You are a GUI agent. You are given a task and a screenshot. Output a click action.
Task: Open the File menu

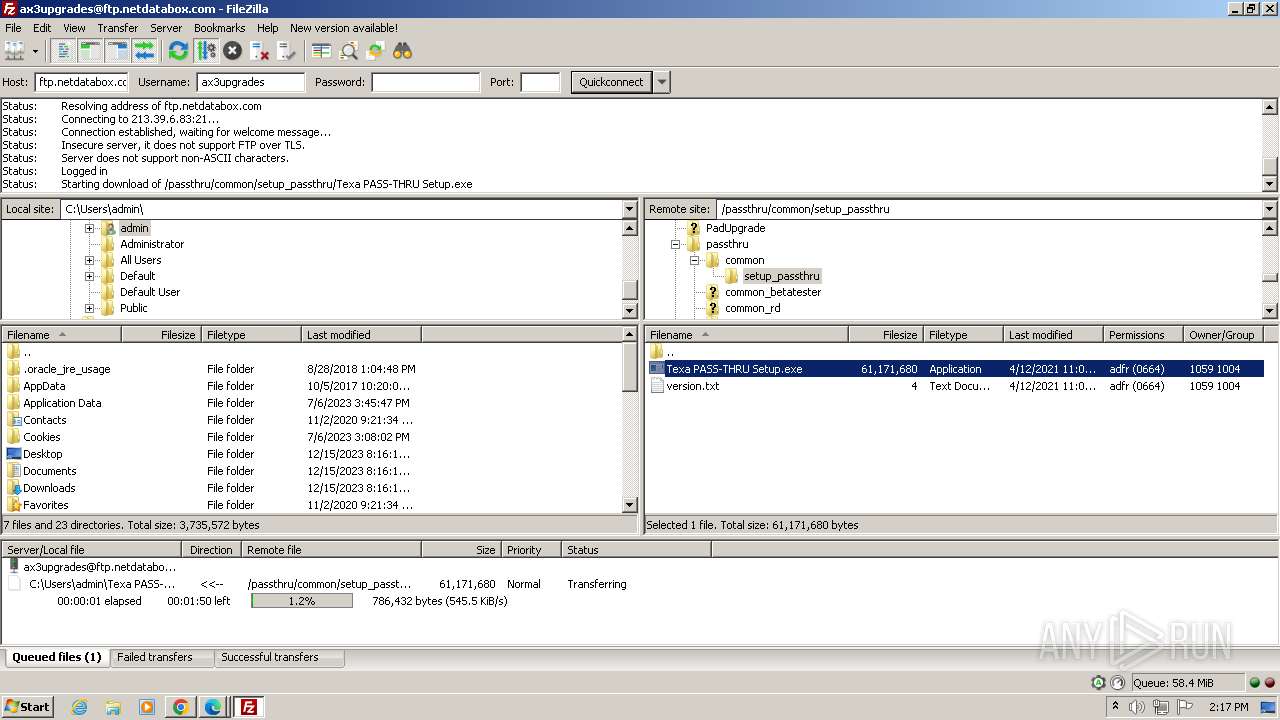13,28
